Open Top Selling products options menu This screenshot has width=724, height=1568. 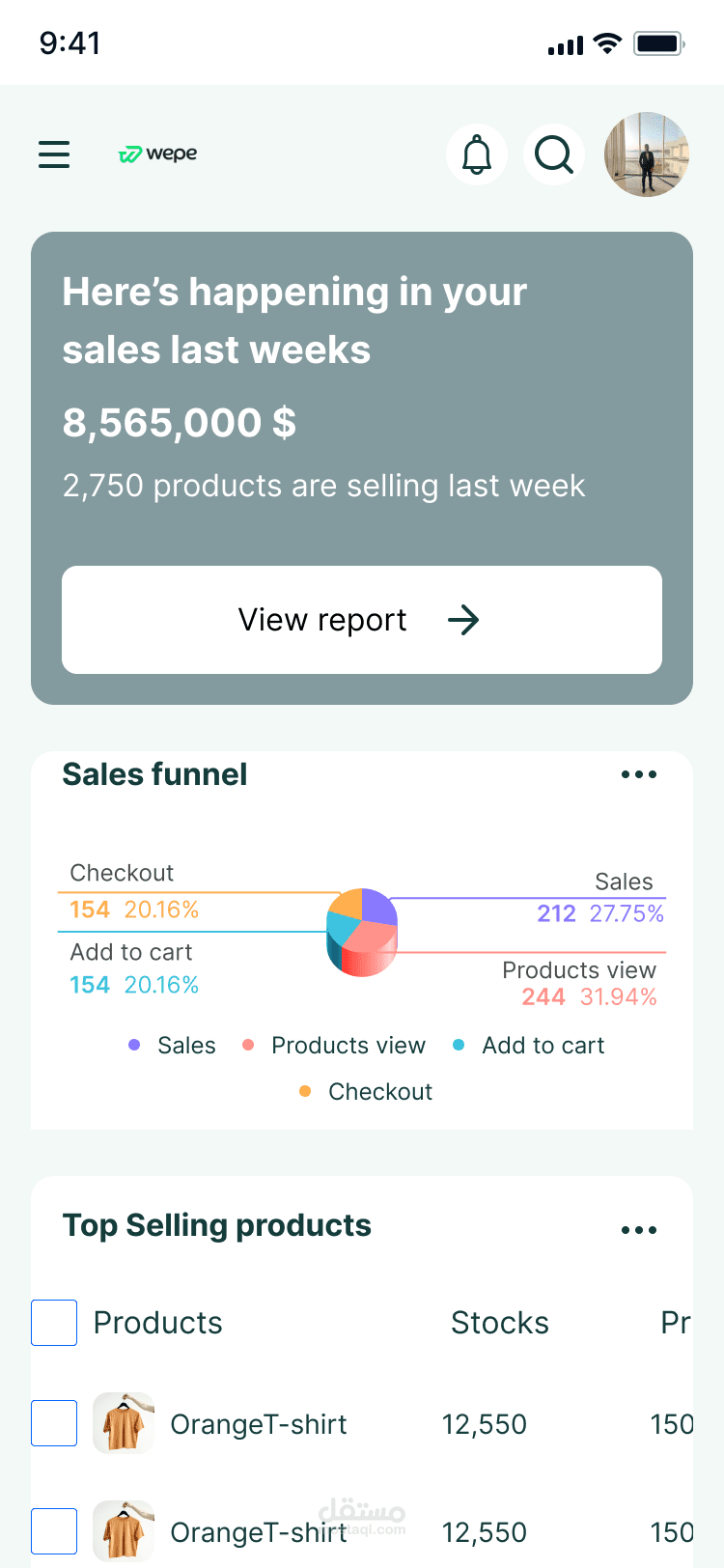point(639,1230)
